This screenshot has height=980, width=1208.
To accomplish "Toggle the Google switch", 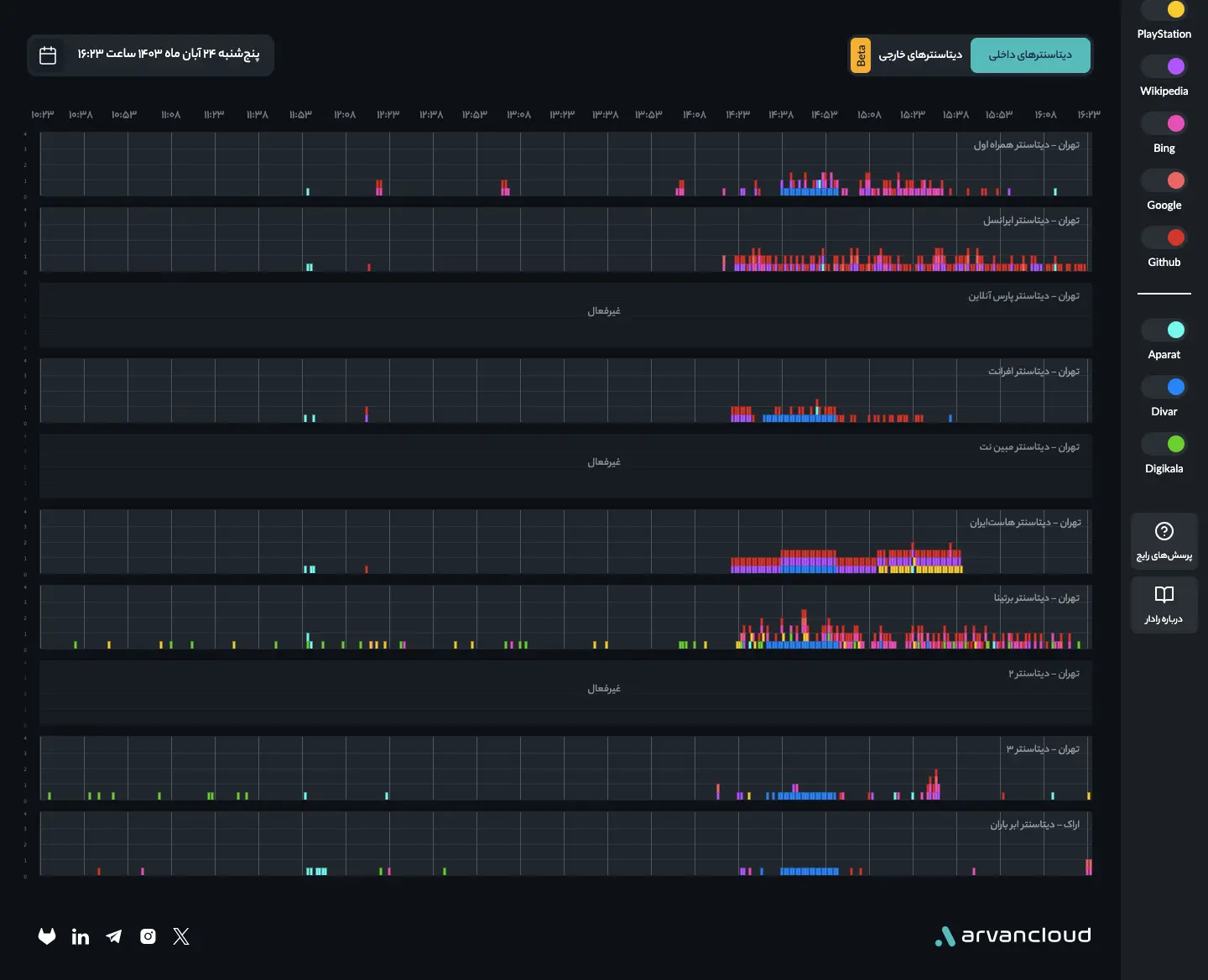I will click(x=1164, y=180).
